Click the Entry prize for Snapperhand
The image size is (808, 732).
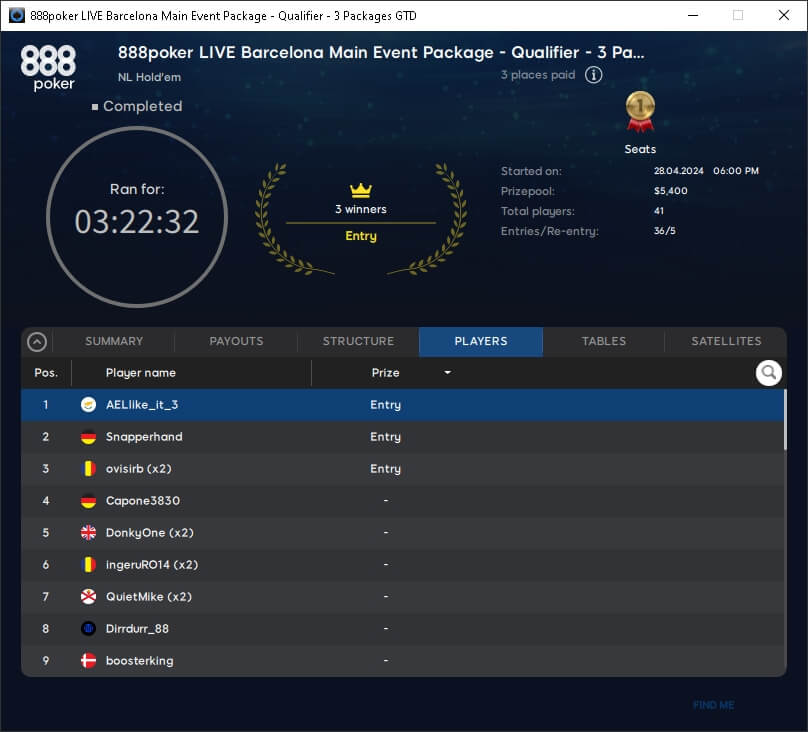click(x=385, y=437)
